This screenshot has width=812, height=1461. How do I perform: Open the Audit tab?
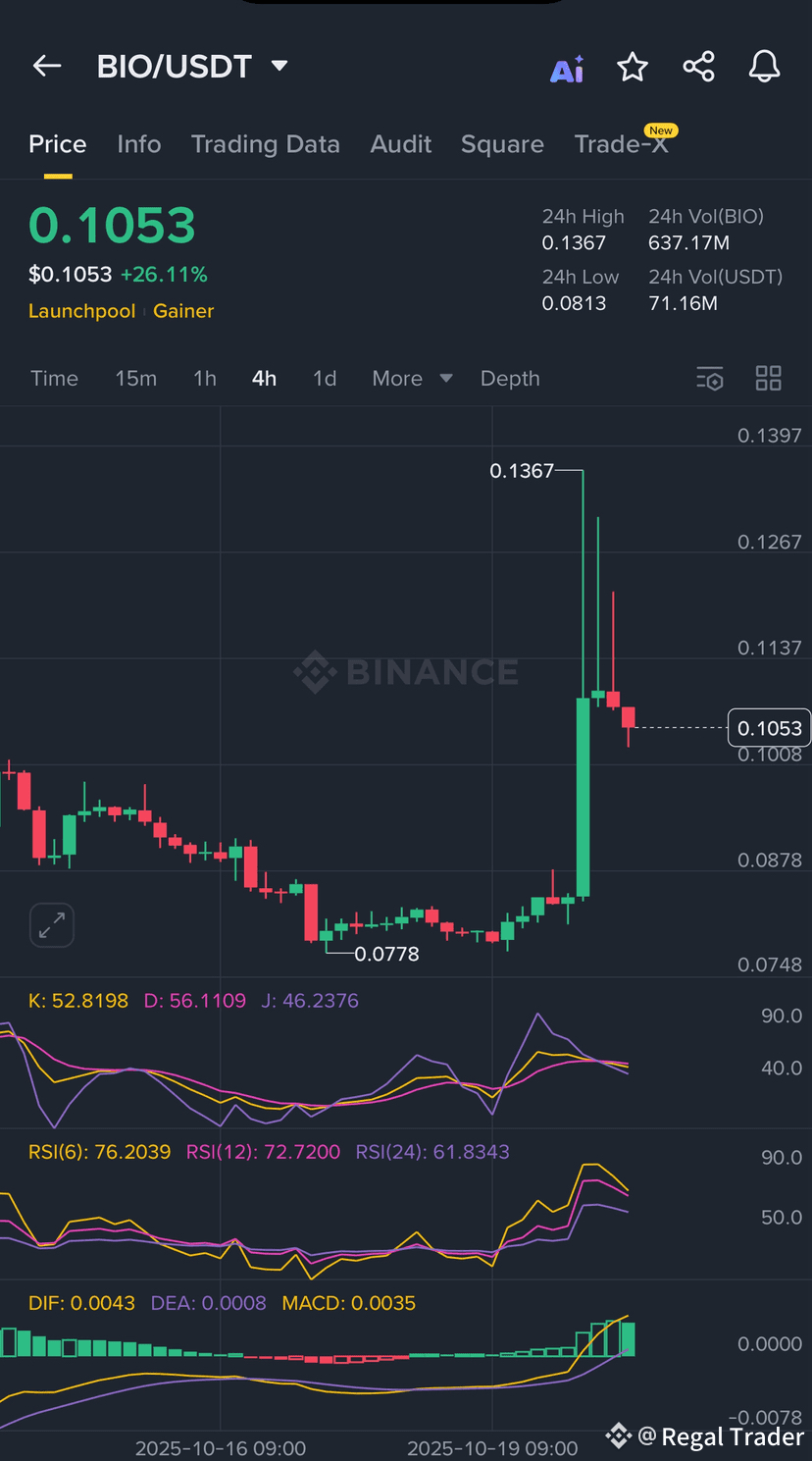[x=400, y=144]
